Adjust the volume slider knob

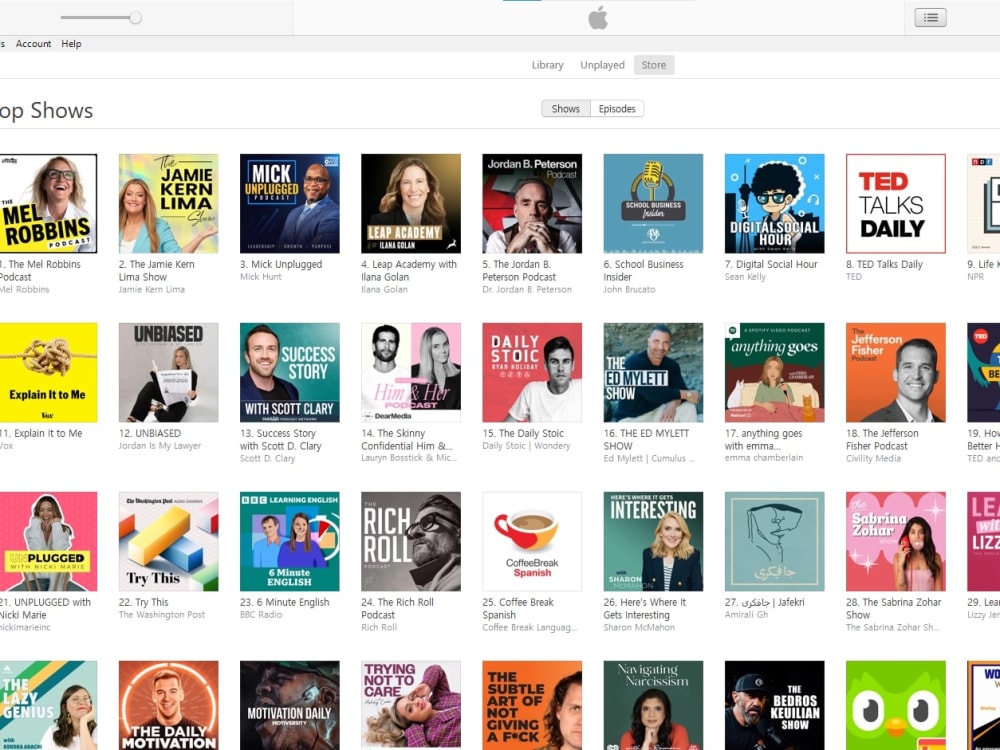pos(135,17)
